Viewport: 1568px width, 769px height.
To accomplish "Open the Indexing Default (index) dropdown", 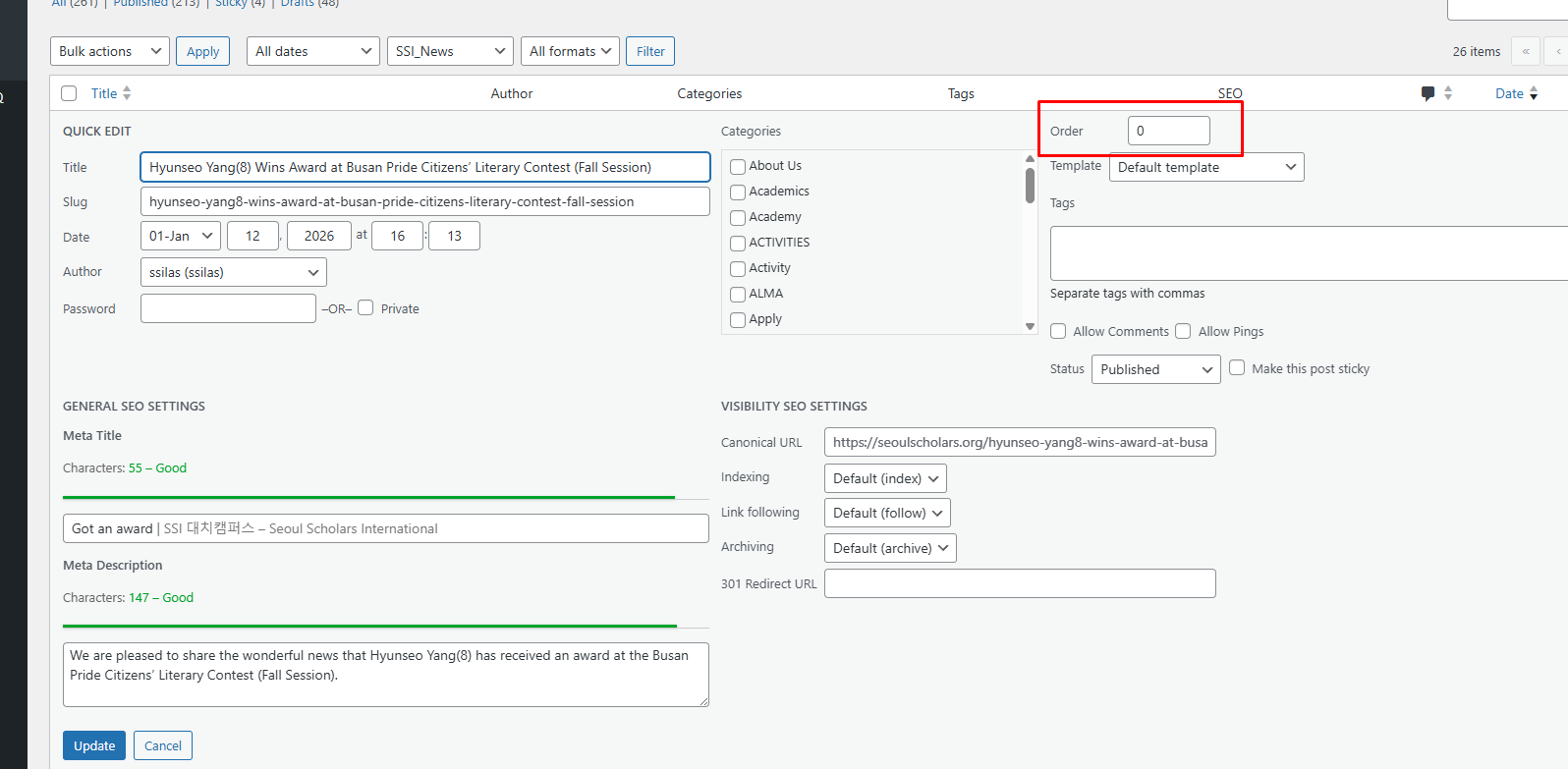I will point(885,478).
